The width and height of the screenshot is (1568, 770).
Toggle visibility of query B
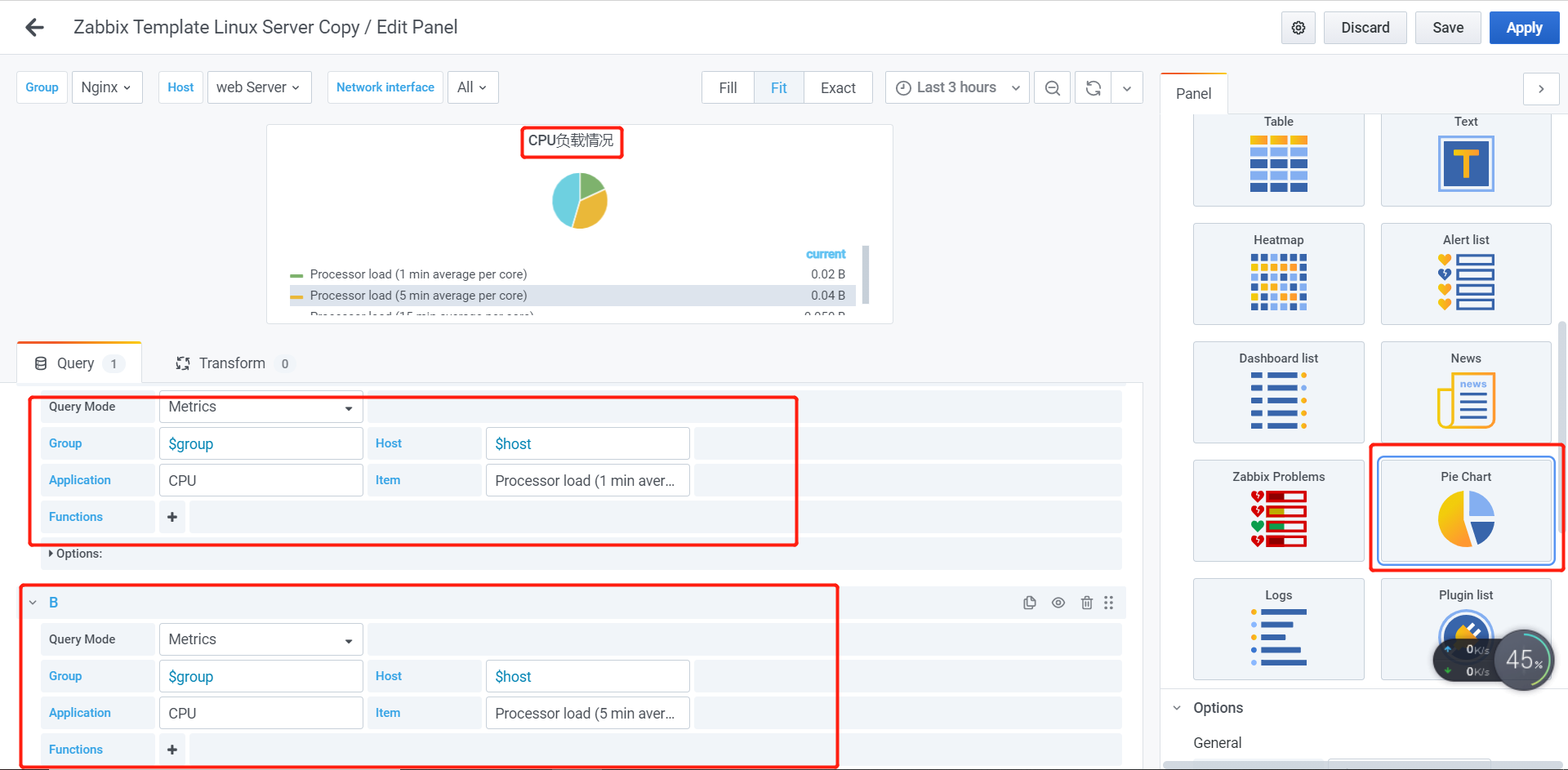(1058, 603)
